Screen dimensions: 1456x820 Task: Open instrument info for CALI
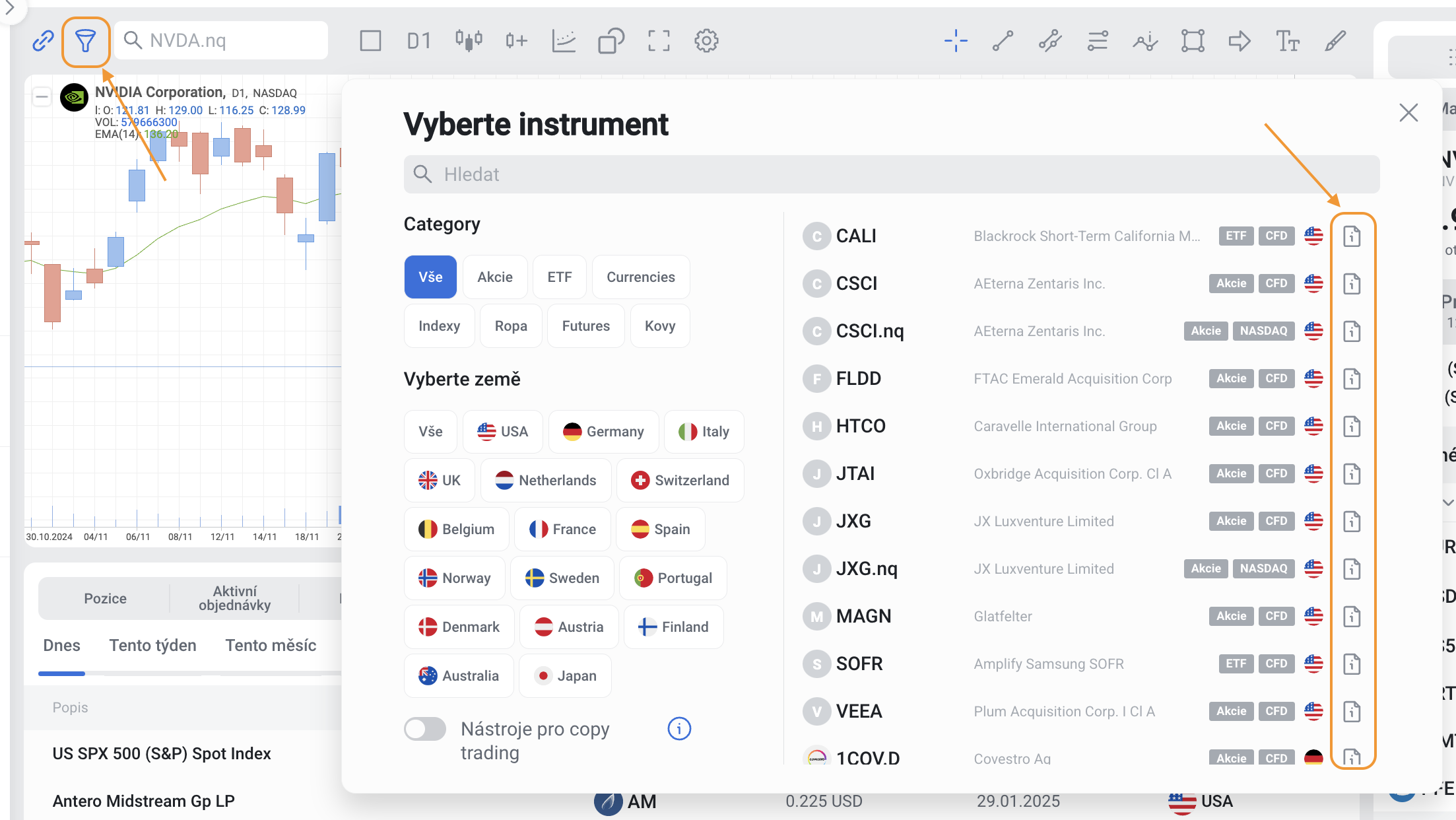tap(1352, 236)
